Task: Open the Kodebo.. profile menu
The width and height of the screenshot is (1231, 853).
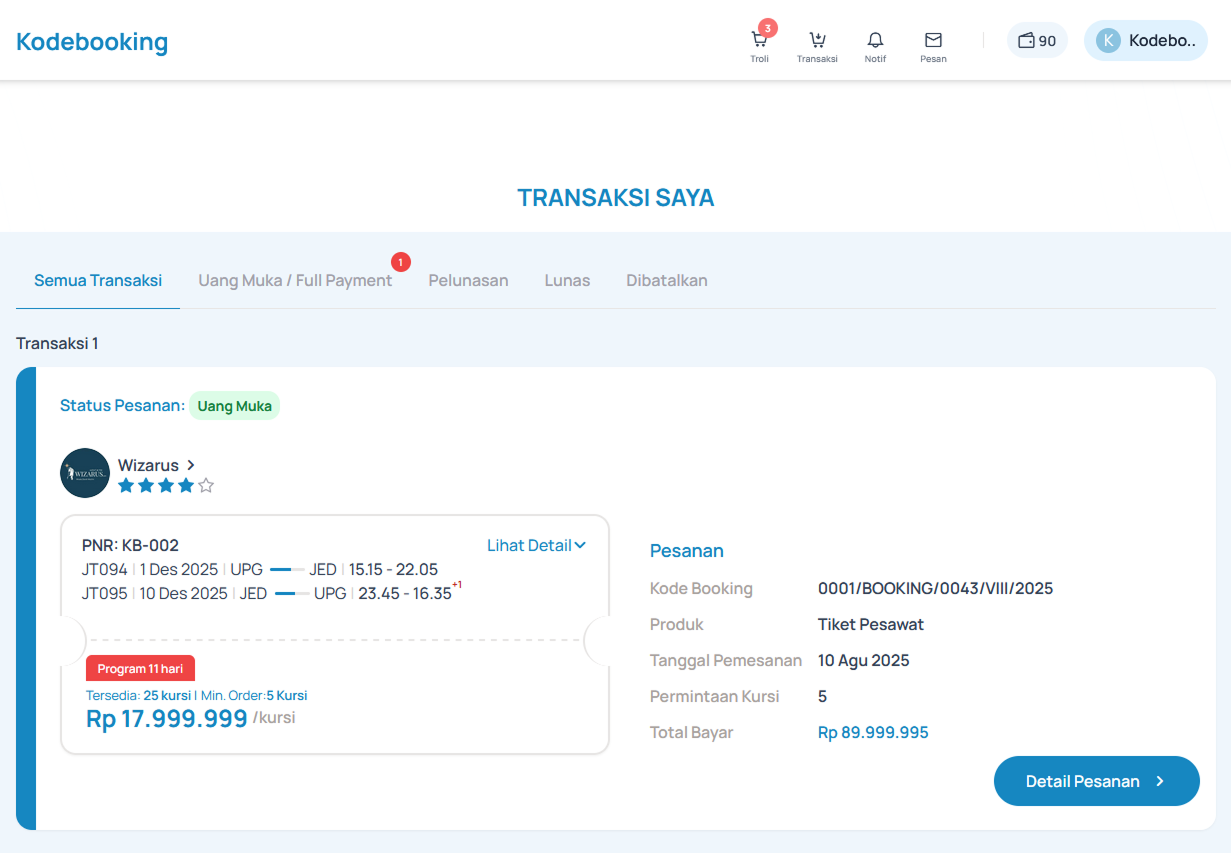Action: (x=1161, y=41)
